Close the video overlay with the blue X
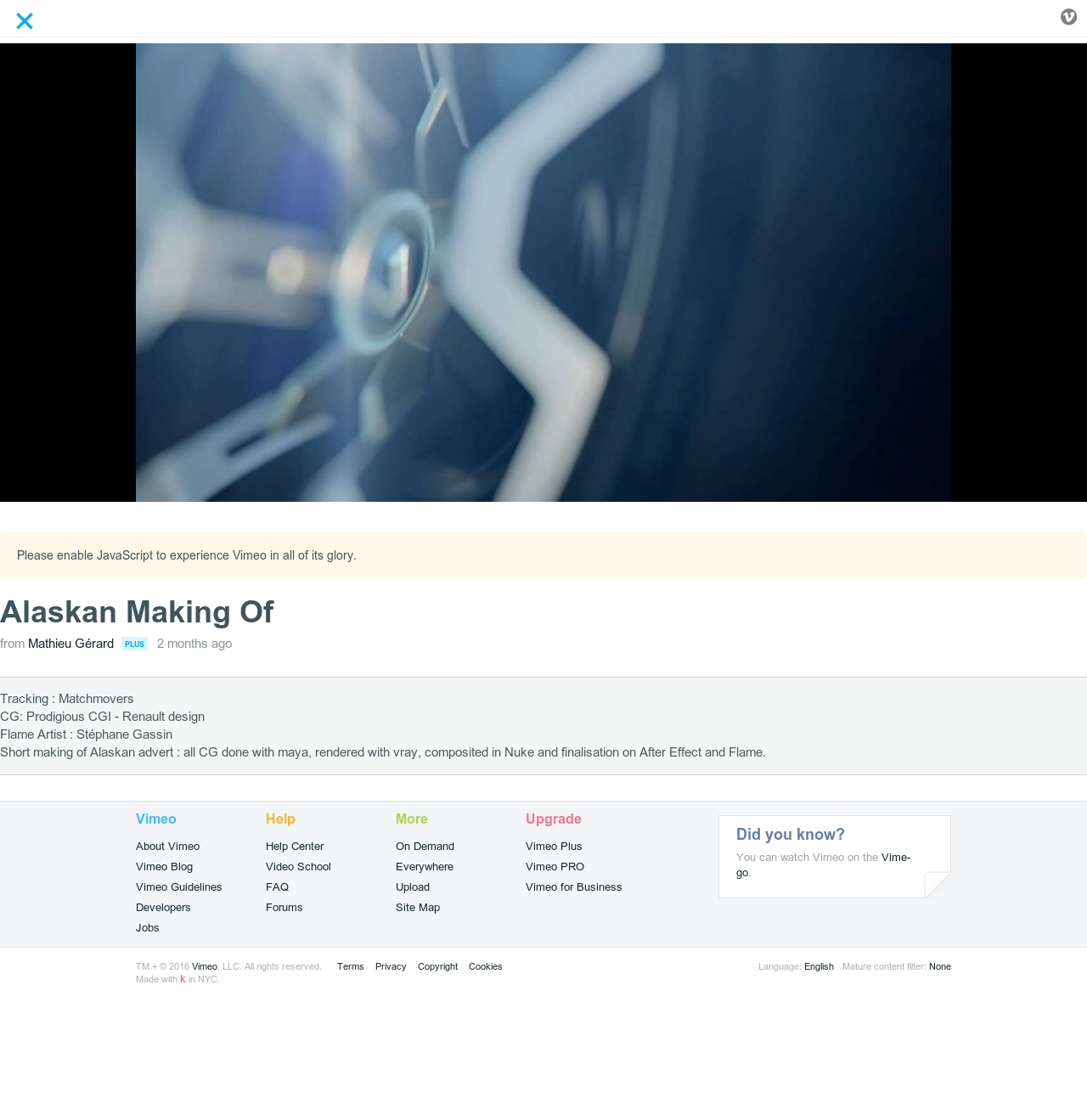Image resolution: width=1087 pixels, height=1120 pixels. coord(25,21)
